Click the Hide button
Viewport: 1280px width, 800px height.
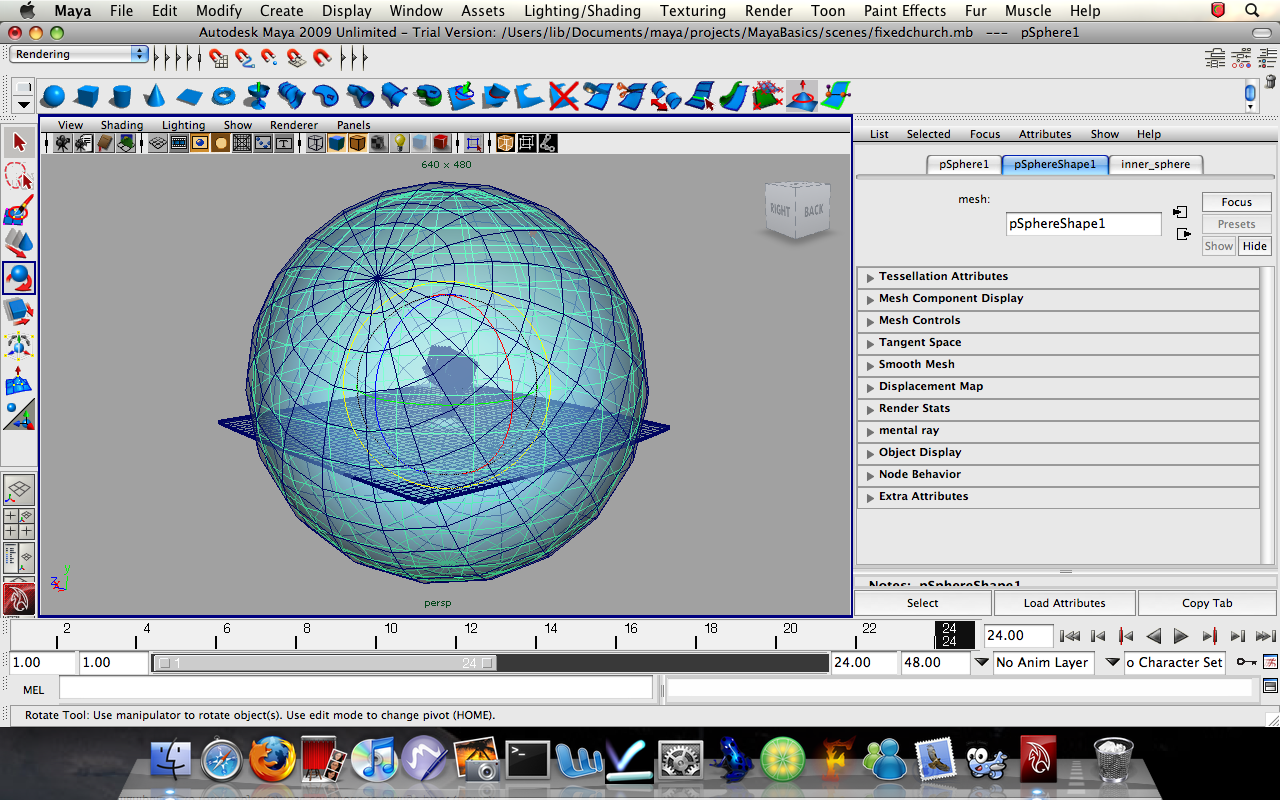pos(1254,246)
